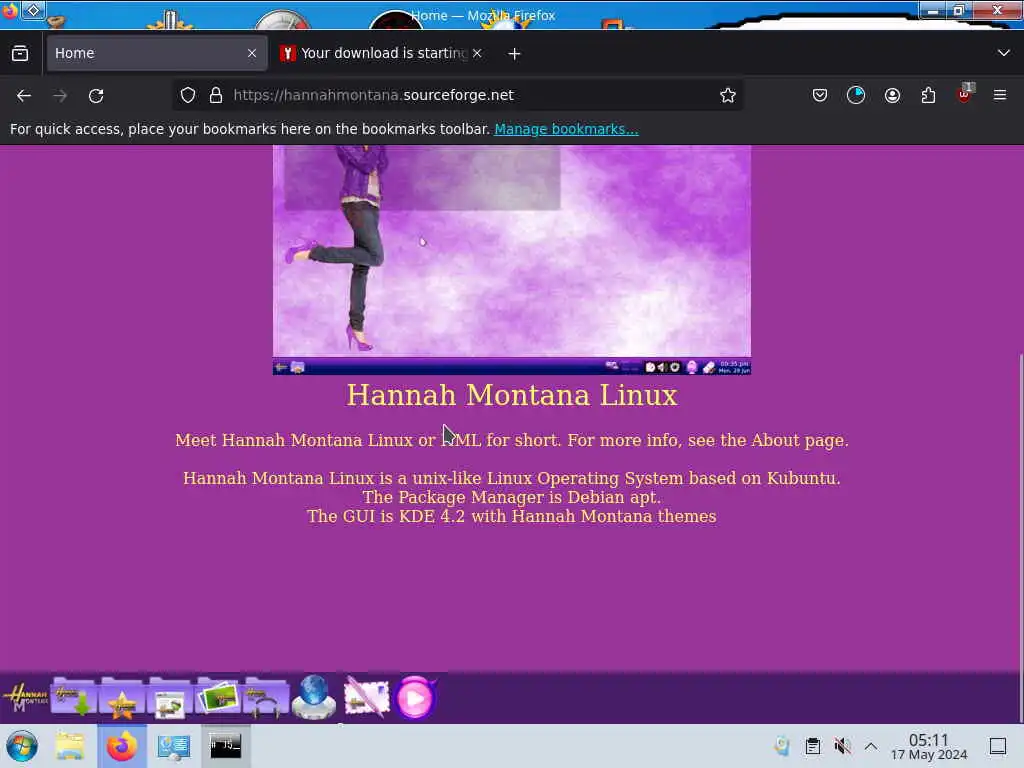The image size is (1024, 768).
Task: Open system settings taskbar icon
Action: coord(174,746)
